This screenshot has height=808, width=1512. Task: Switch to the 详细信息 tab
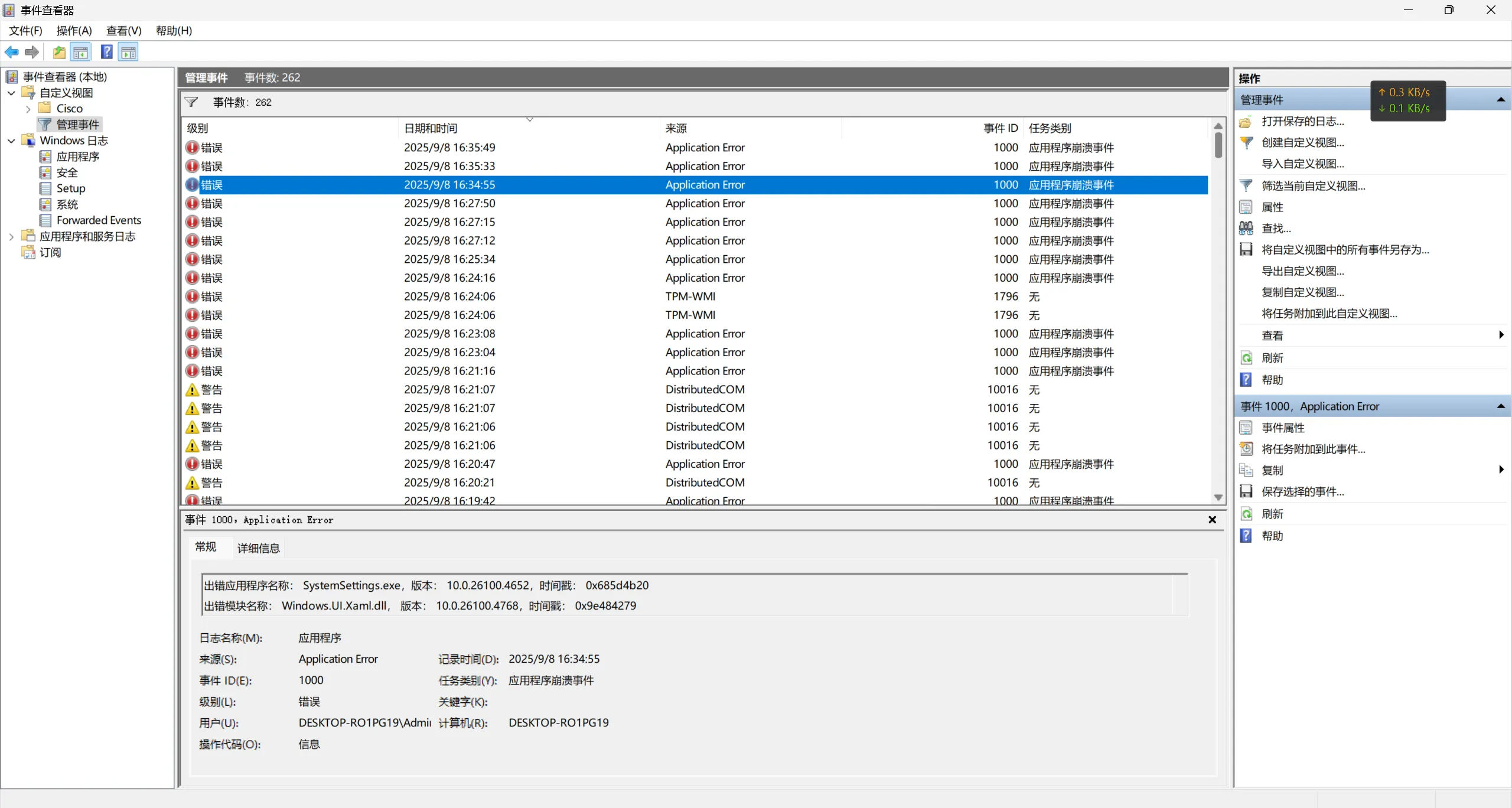(258, 548)
